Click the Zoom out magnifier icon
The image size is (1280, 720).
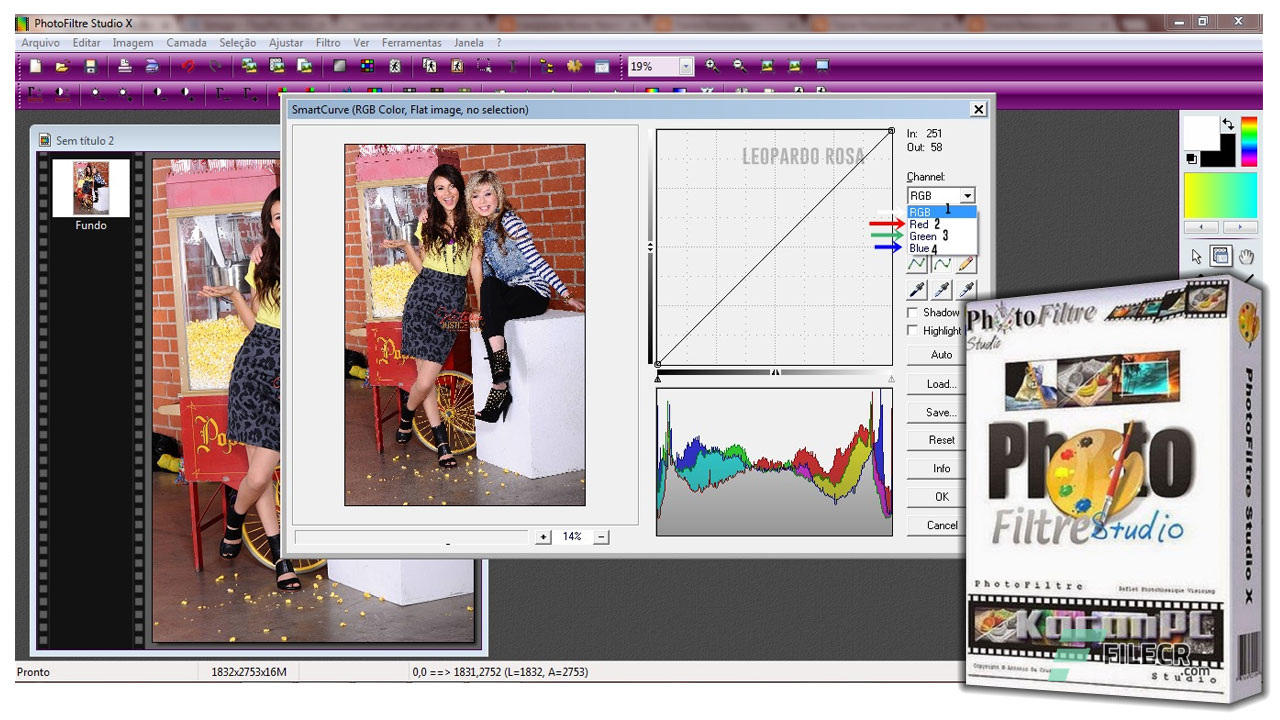pyautogui.click(x=740, y=66)
